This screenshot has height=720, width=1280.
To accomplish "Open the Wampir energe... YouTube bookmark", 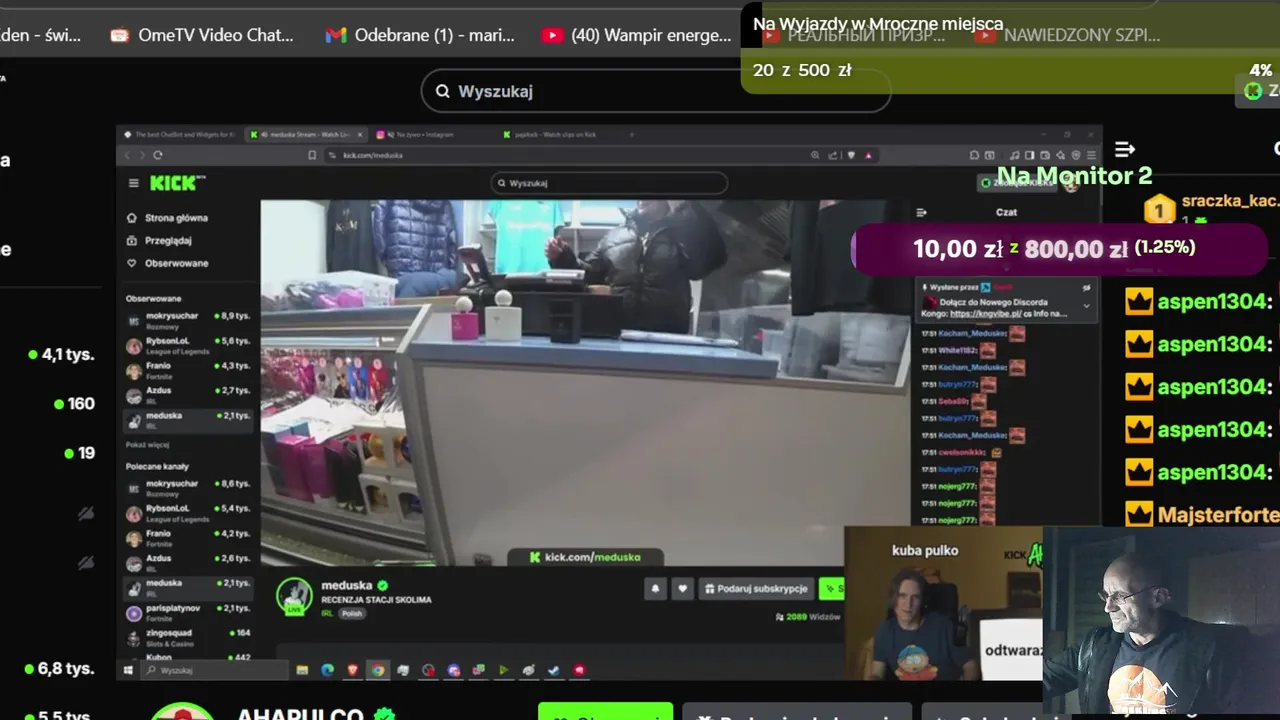I will pyautogui.click(x=636, y=35).
